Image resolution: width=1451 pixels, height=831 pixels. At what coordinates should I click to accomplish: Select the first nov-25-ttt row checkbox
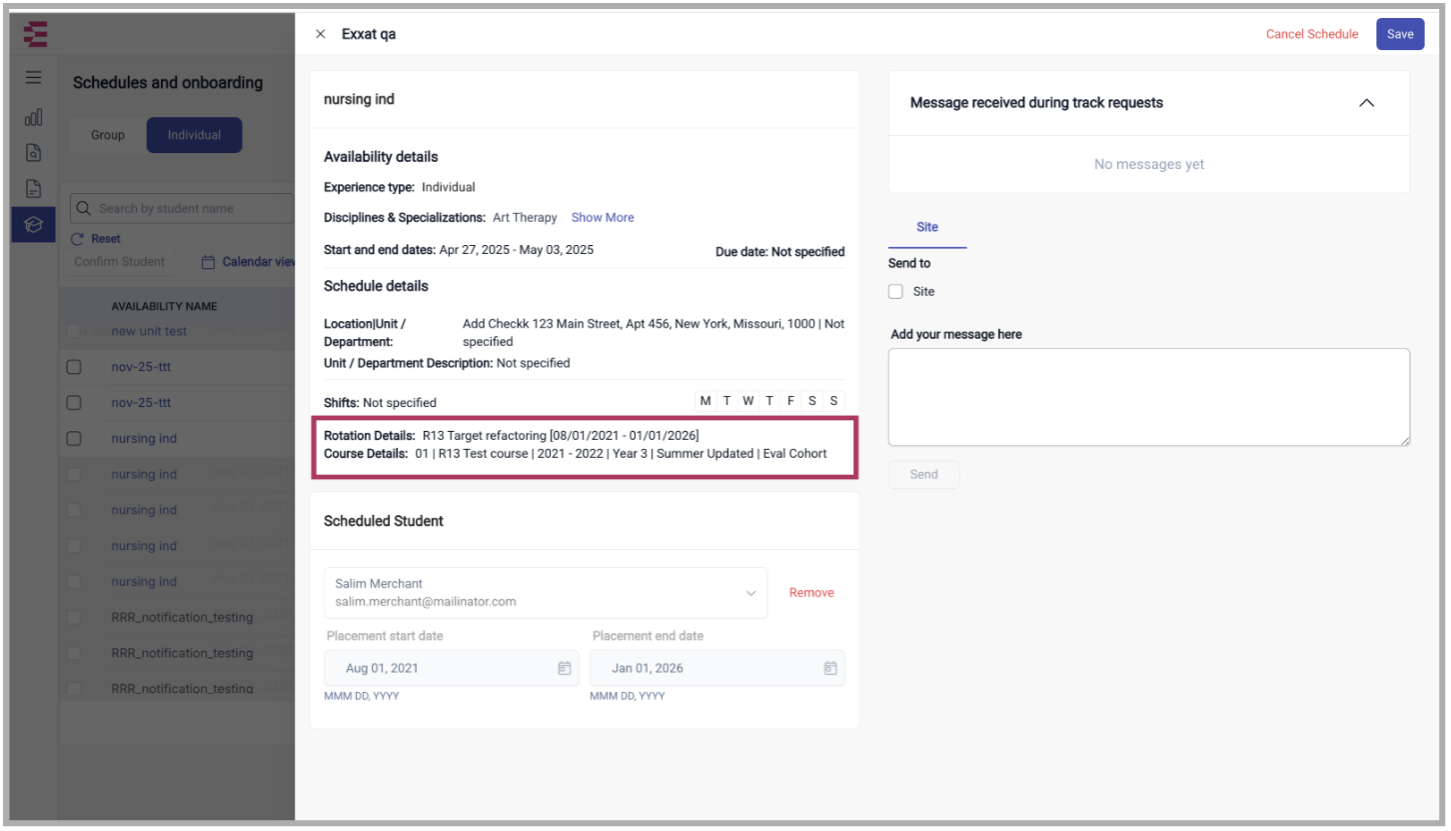tap(74, 367)
